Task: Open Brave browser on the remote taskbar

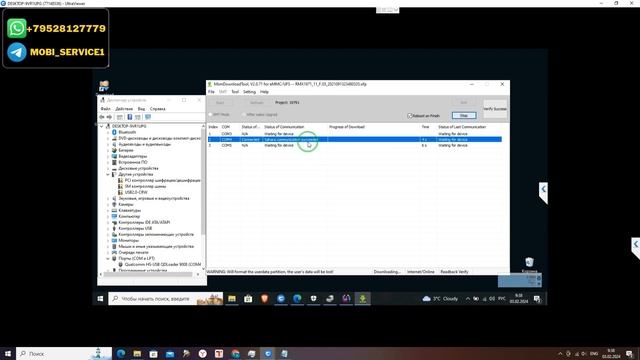Action: pos(264,299)
